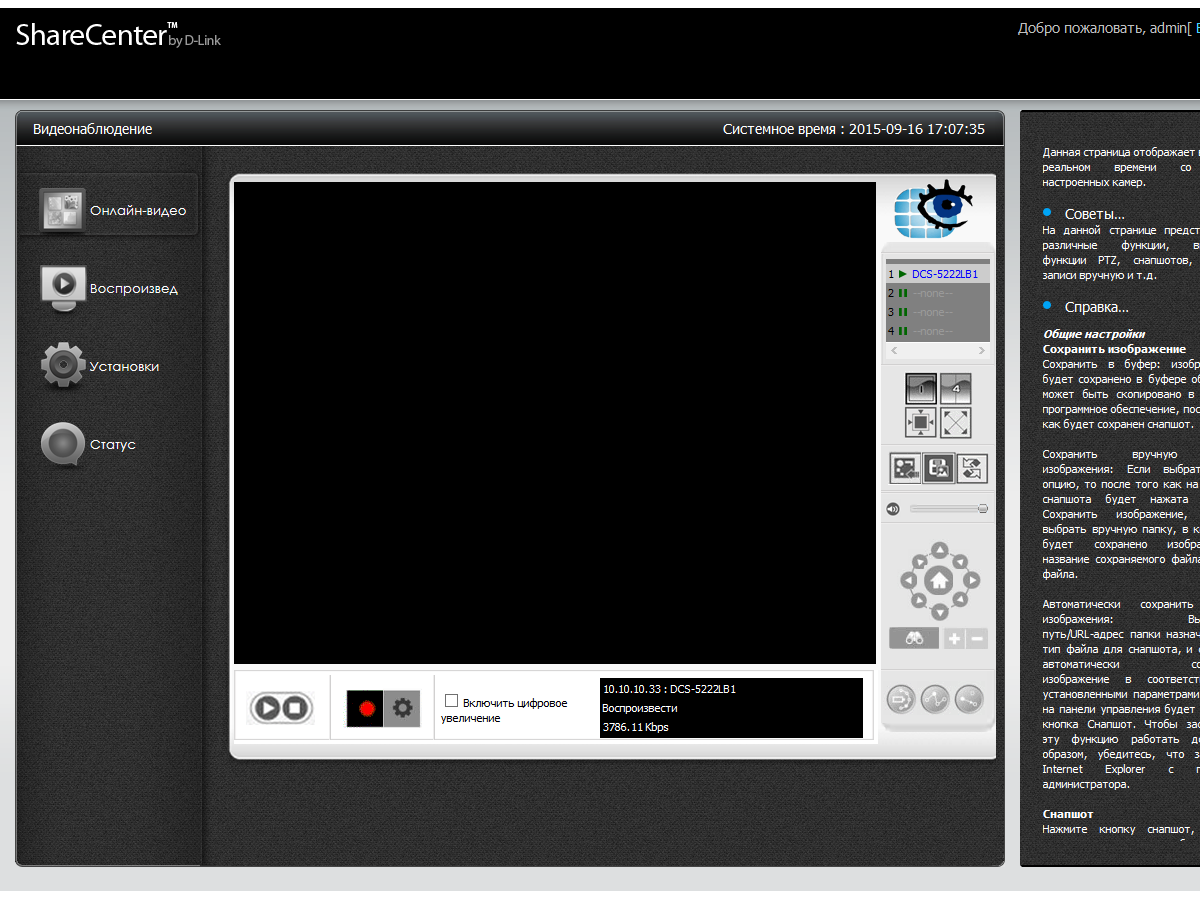Click the 3786.11 Kbps bitrate text

click(635, 727)
